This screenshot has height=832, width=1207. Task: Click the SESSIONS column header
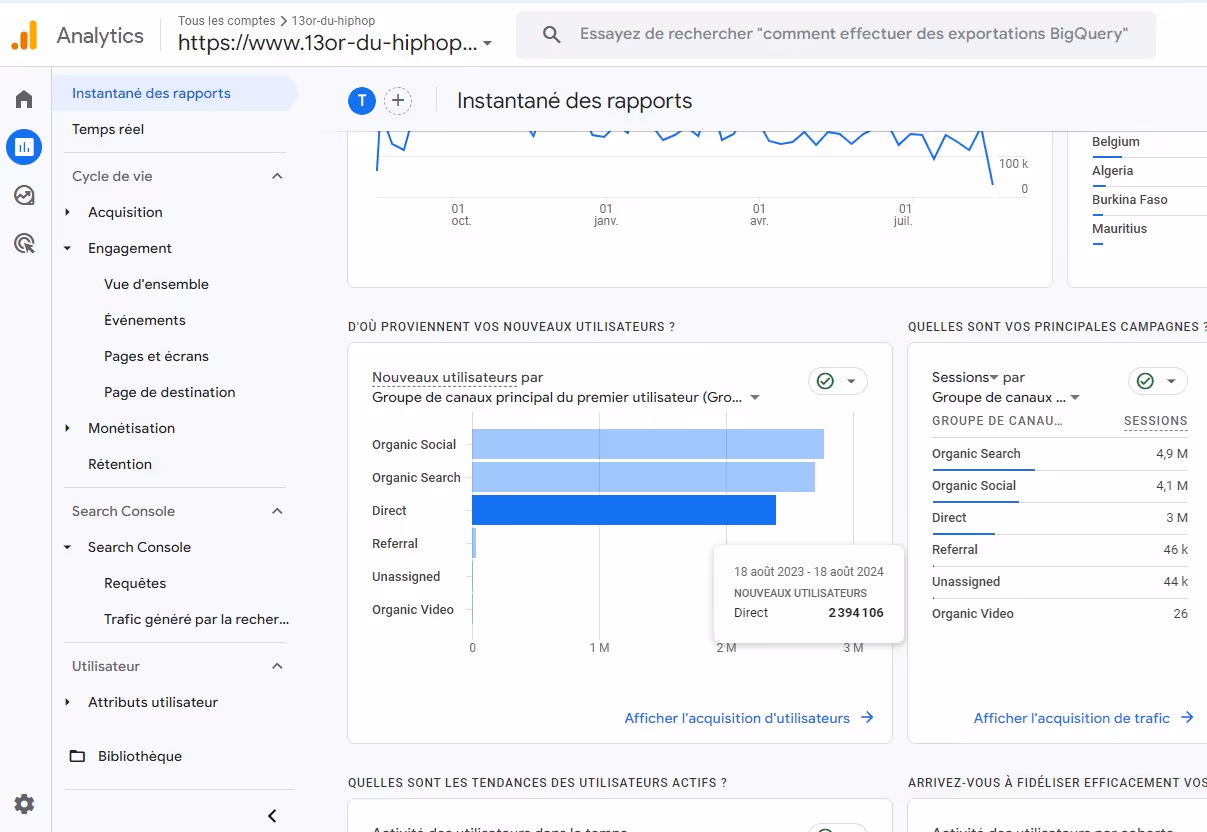pos(1155,421)
